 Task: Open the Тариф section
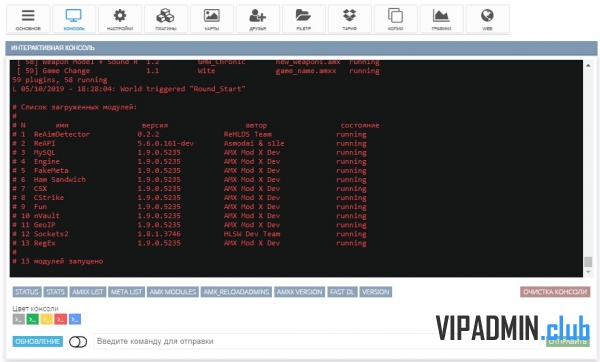click(349, 19)
